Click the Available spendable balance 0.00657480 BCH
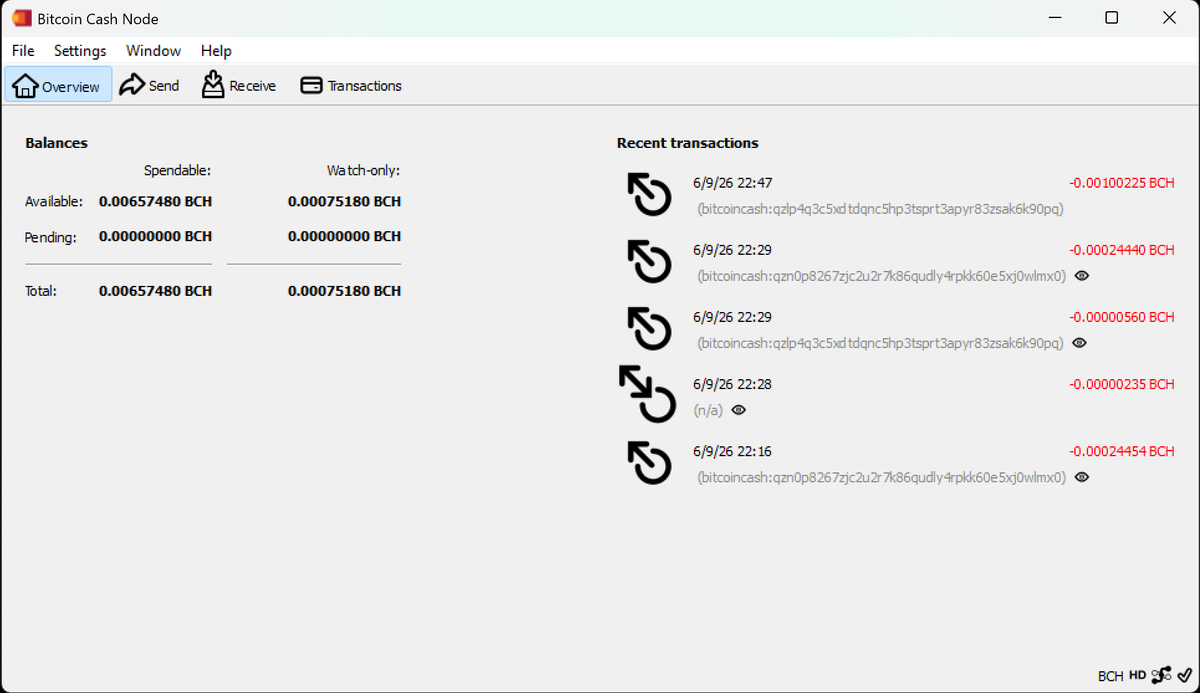Image resolution: width=1200 pixels, height=693 pixels. [155, 201]
